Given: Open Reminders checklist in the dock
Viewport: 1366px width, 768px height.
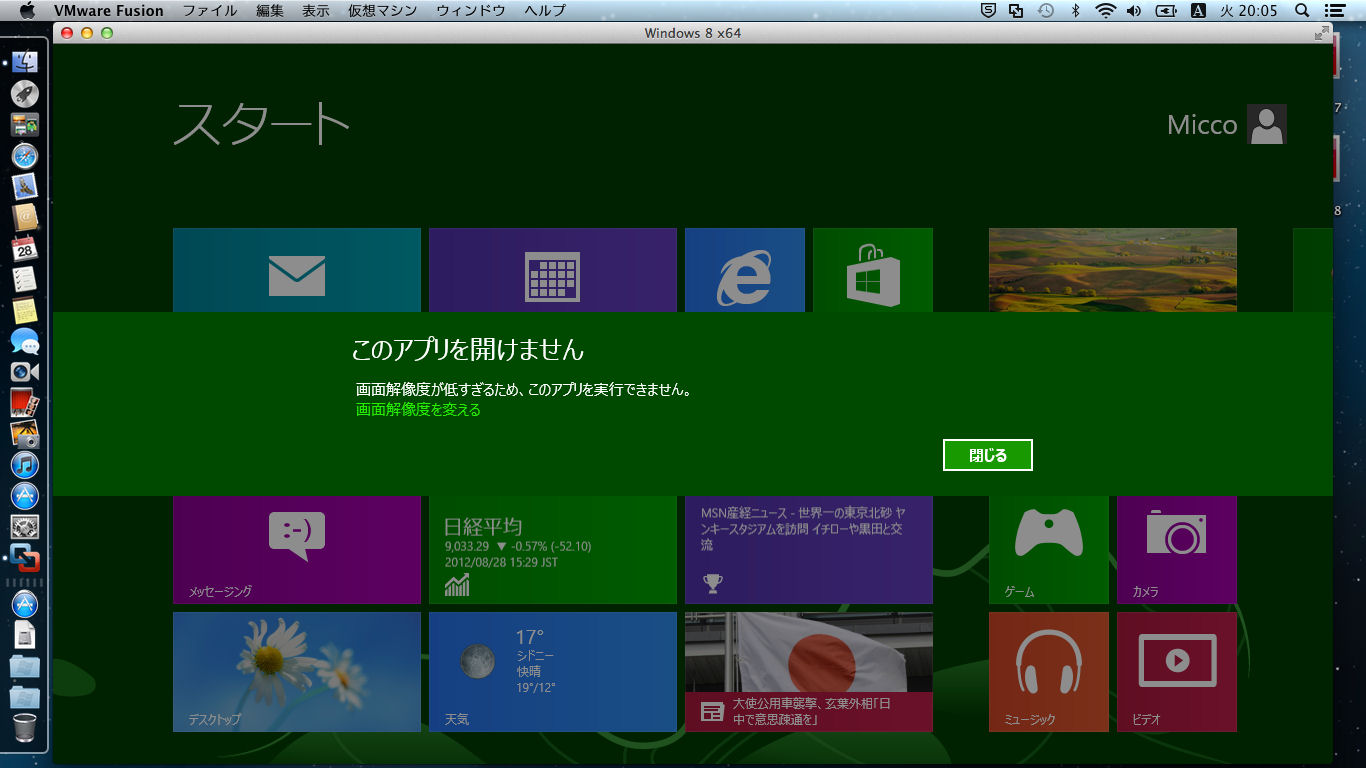Looking at the screenshot, I should click(25, 279).
